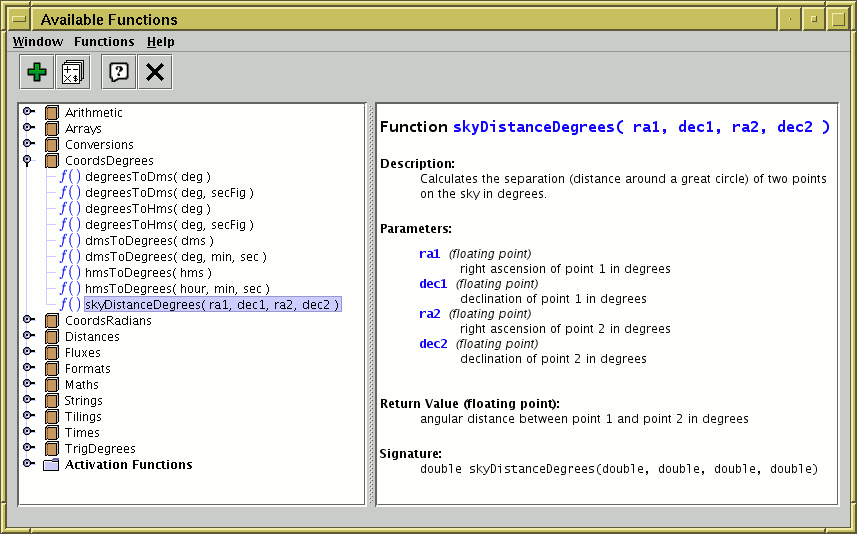
Task: Select dmsToDegrees( deg, min, sec ) function
Action: pos(175,257)
